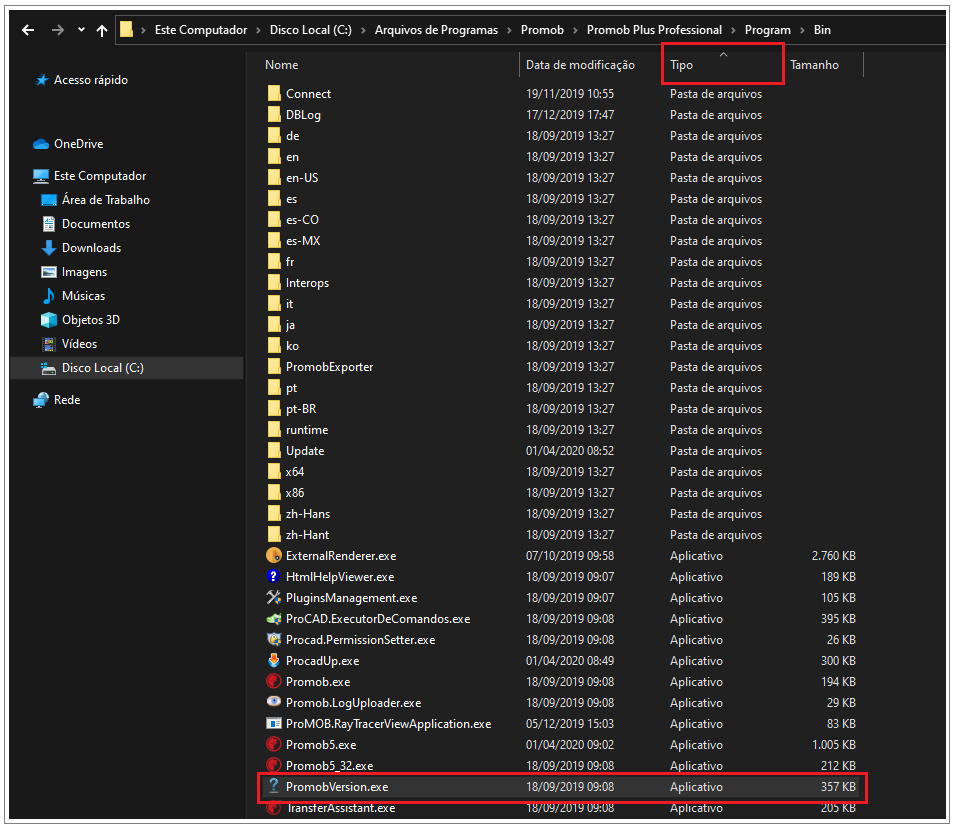Open Program breadcrumb segment
The image size is (955, 830).
(767, 30)
